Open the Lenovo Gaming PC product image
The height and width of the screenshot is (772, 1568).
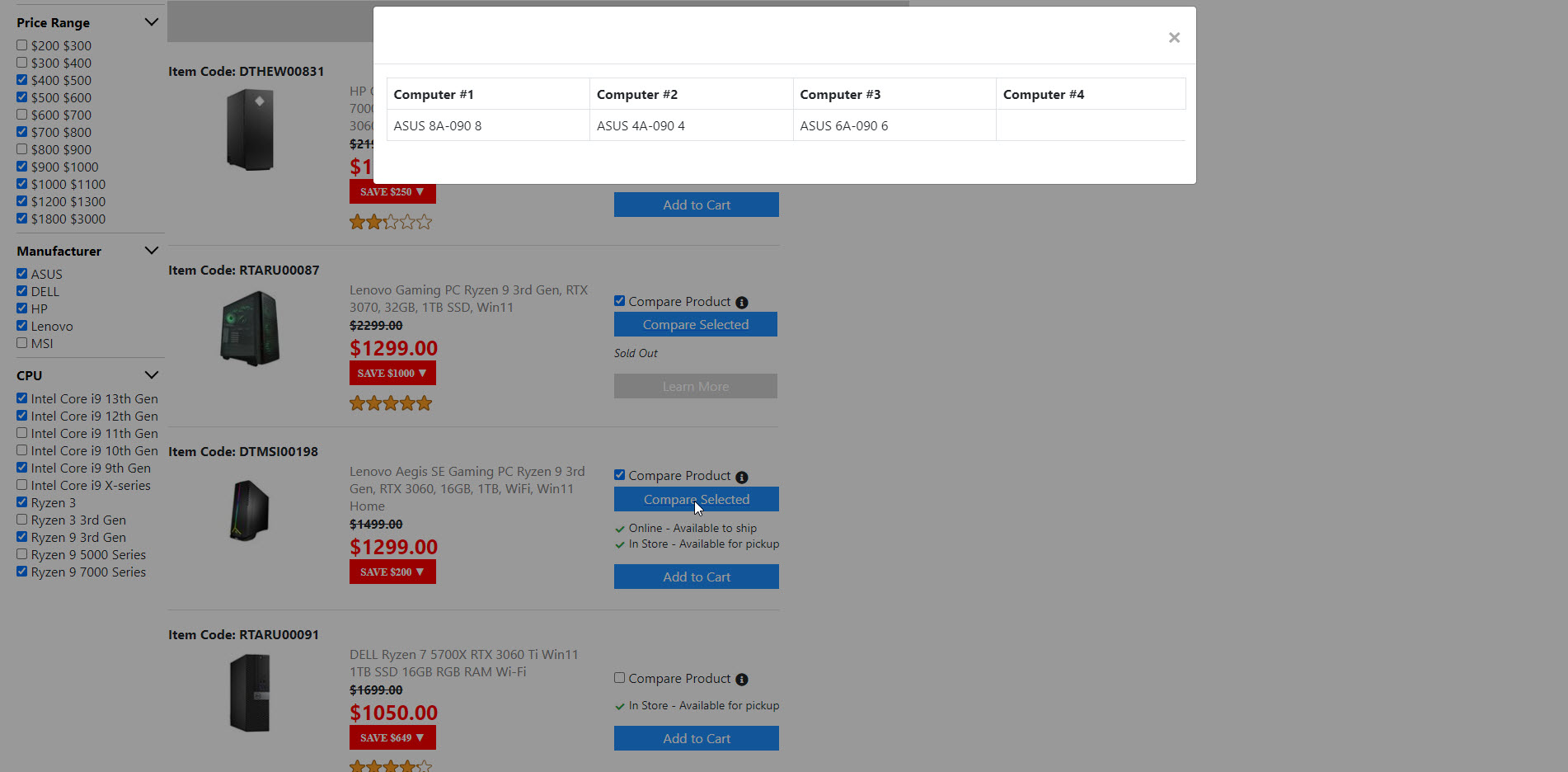pyautogui.click(x=250, y=328)
